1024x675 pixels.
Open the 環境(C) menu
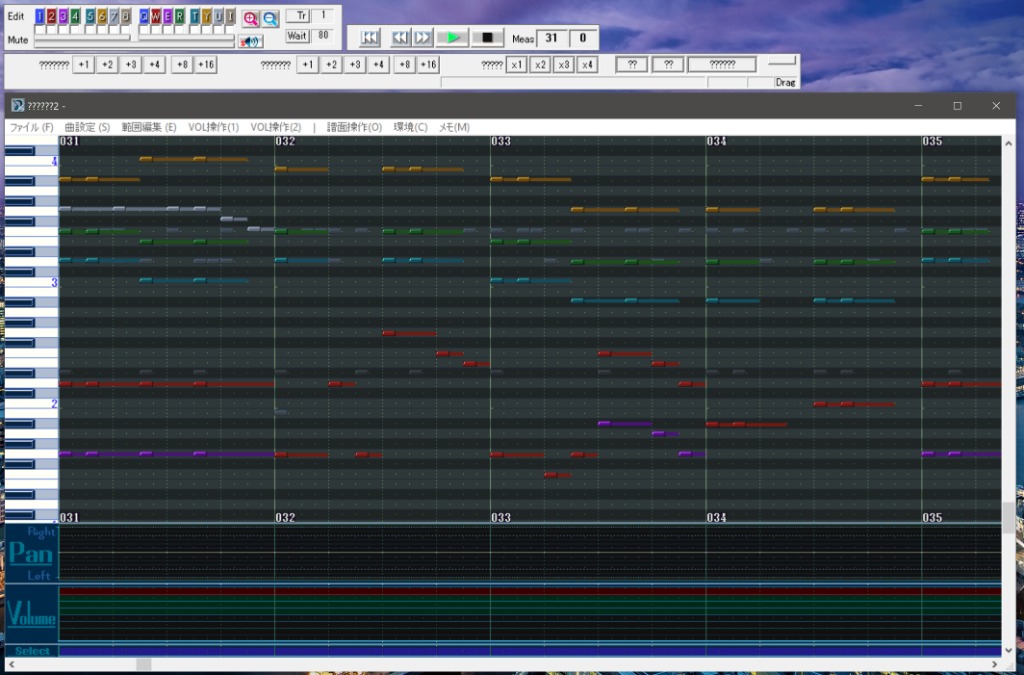410,127
